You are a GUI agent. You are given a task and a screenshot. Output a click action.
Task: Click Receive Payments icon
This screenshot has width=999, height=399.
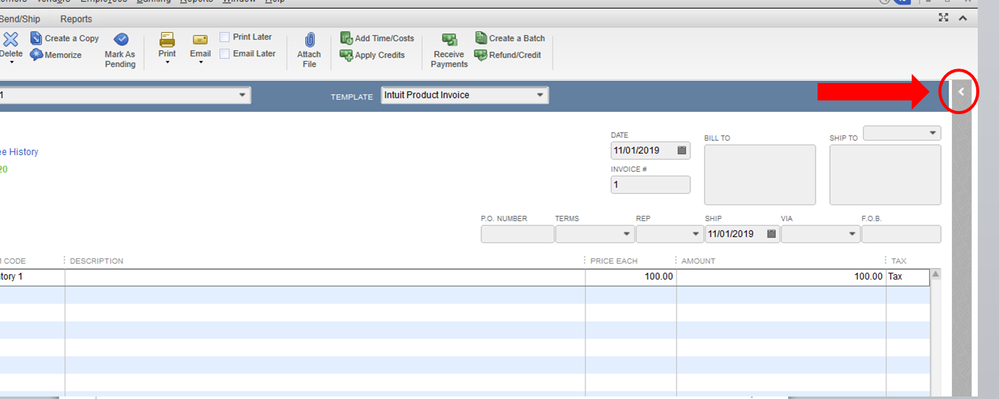(449, 40)
